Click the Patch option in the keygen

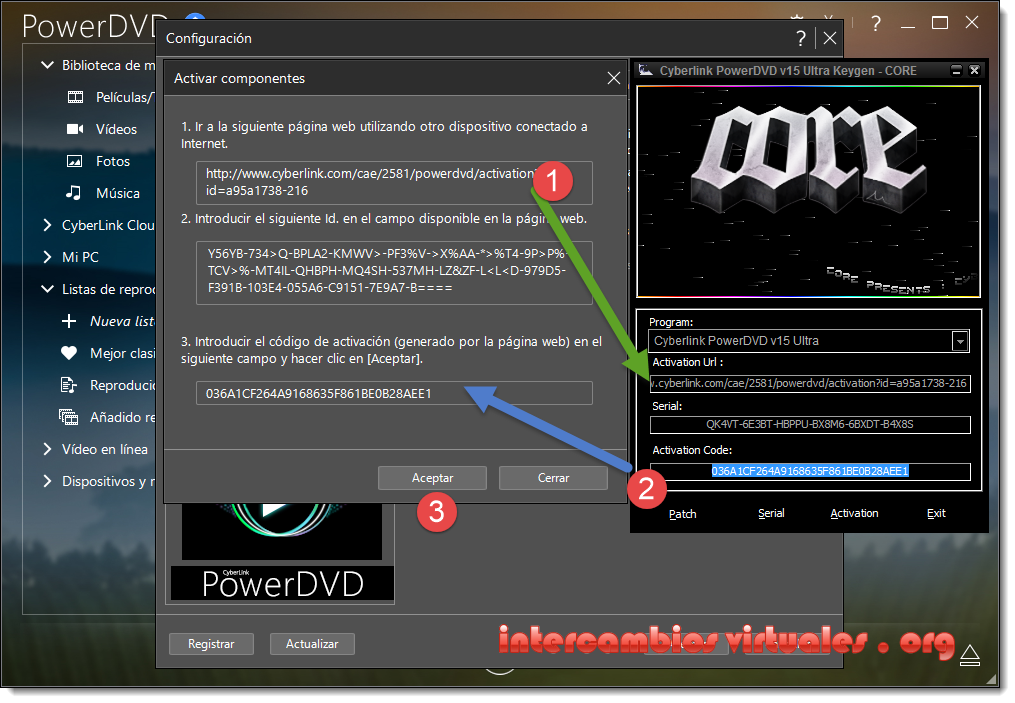(x=682, y=514)
